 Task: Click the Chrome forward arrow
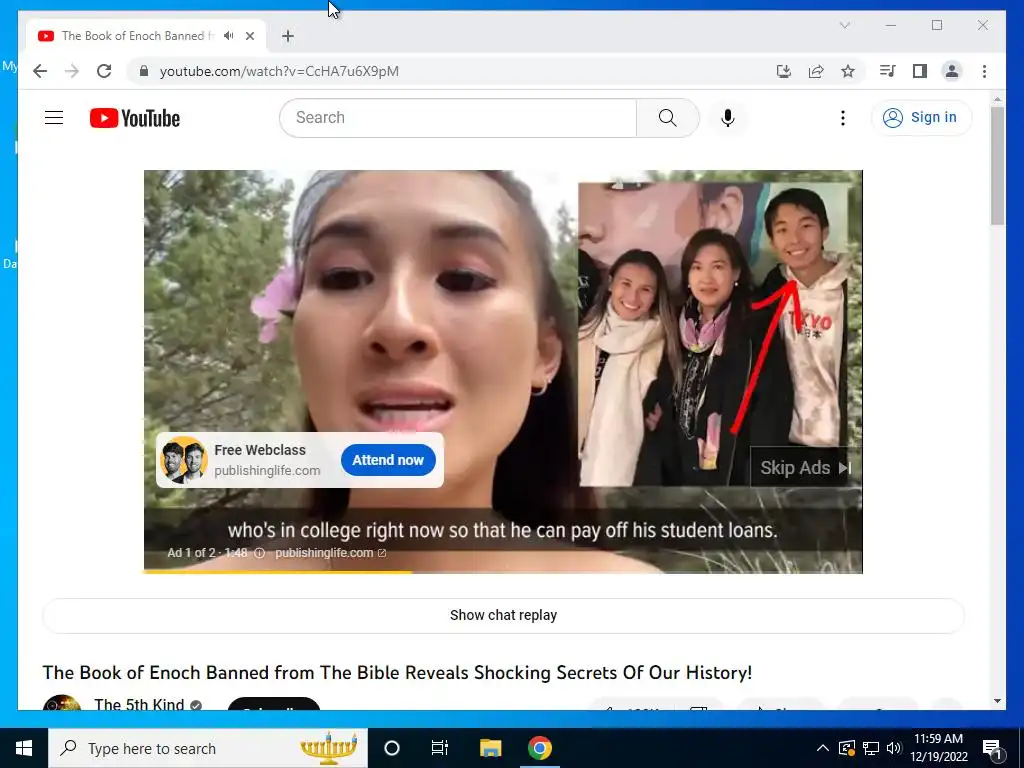click(x=72, y=71)
